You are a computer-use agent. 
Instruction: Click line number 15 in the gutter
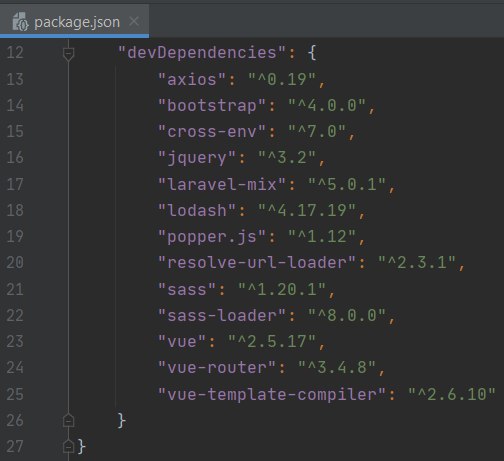pyautogui.click(x=15, y=131)
